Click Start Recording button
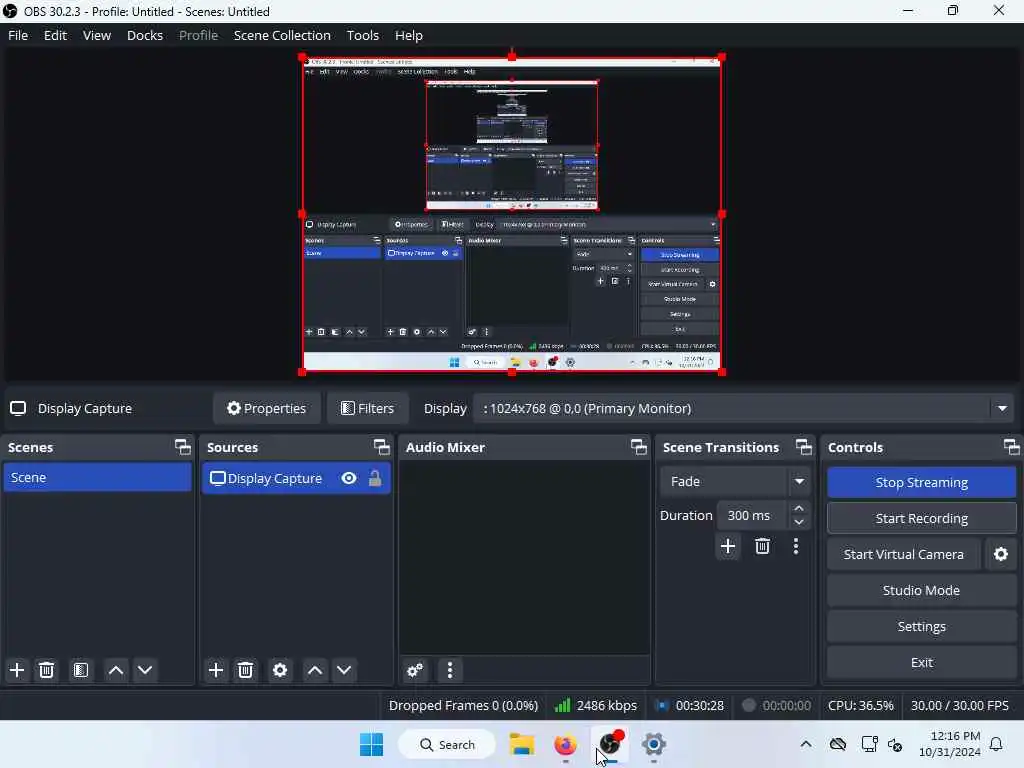The width and height of the screenshot is (1024, 768). 921,519
